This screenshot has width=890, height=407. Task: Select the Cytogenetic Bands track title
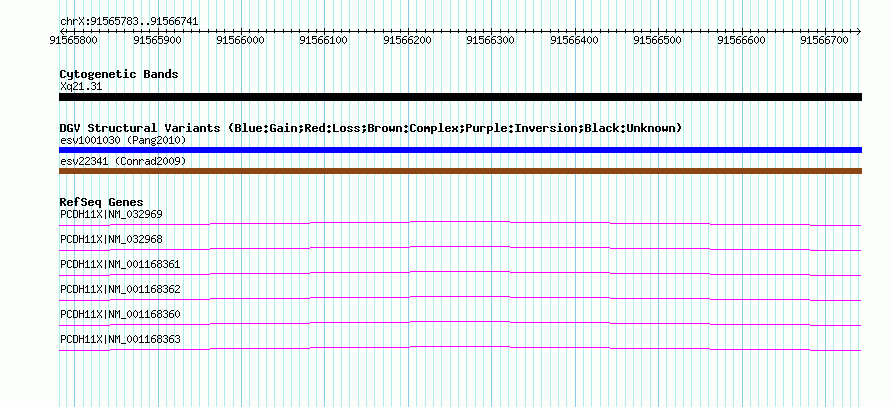(x=119, y=74)
